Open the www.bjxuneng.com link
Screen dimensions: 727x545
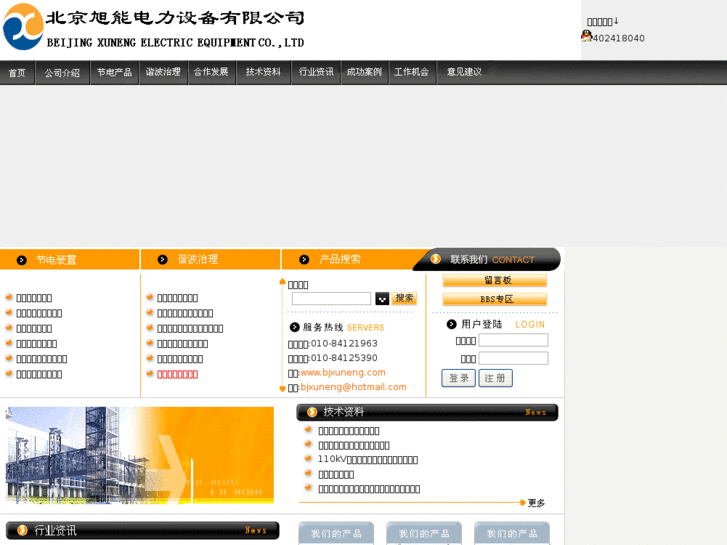coord(343,372)
